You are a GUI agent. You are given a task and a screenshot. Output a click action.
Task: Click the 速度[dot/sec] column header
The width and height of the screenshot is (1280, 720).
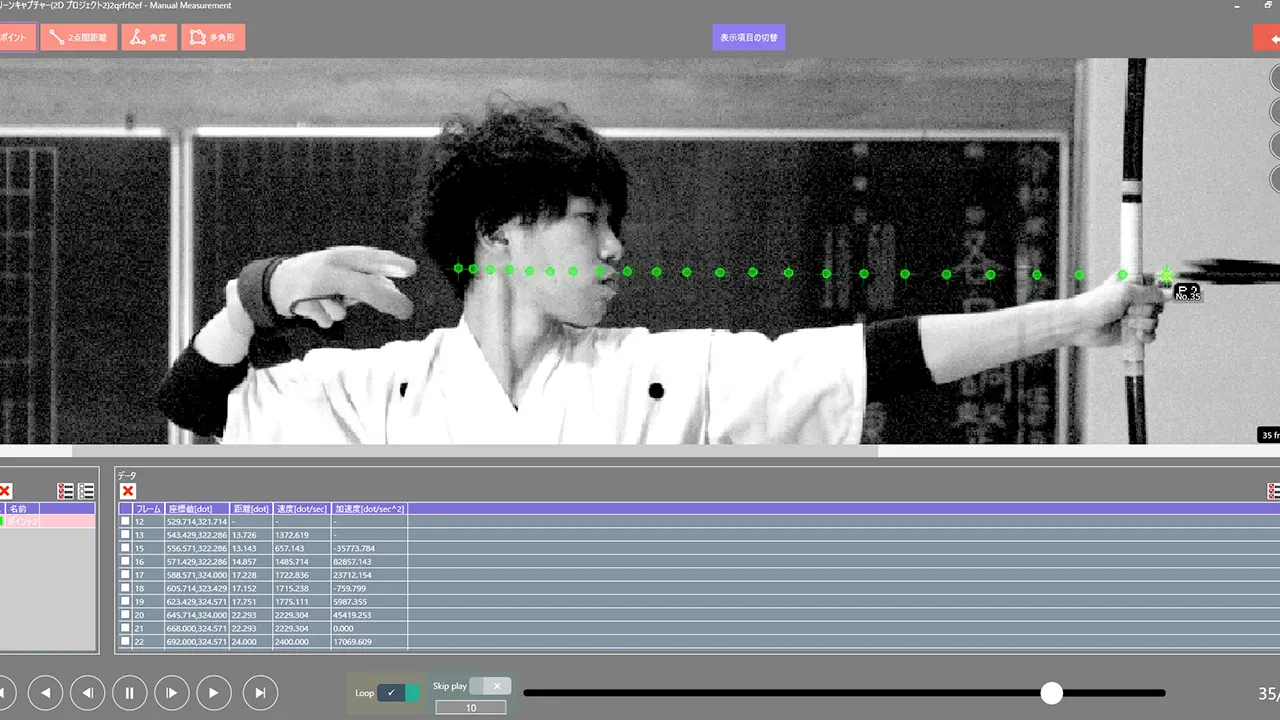coord(302,509)
